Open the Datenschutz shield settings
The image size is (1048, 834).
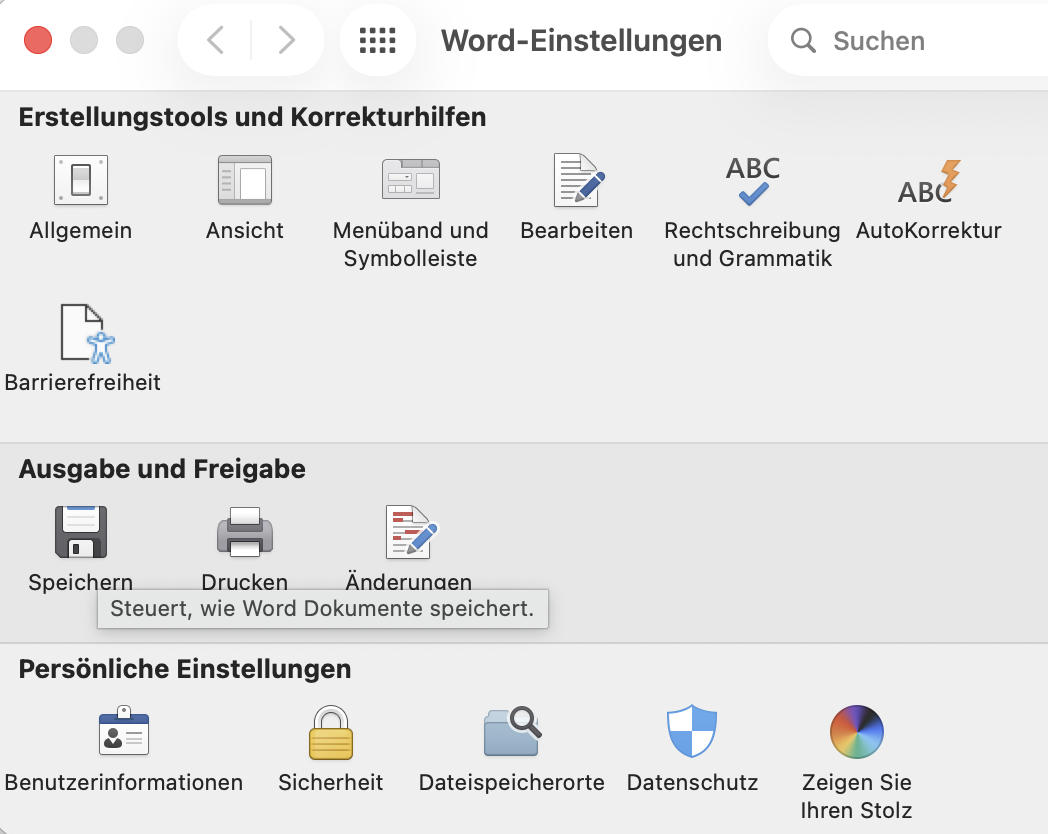pyautogui.click(x=692, y=733)
